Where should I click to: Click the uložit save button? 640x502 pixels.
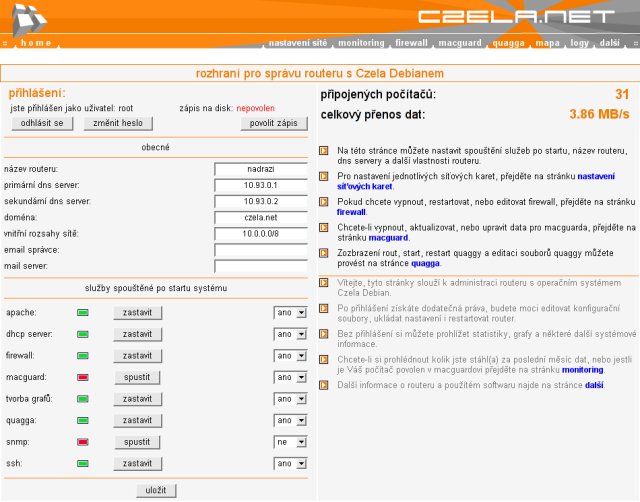click(x=155, y=490)
